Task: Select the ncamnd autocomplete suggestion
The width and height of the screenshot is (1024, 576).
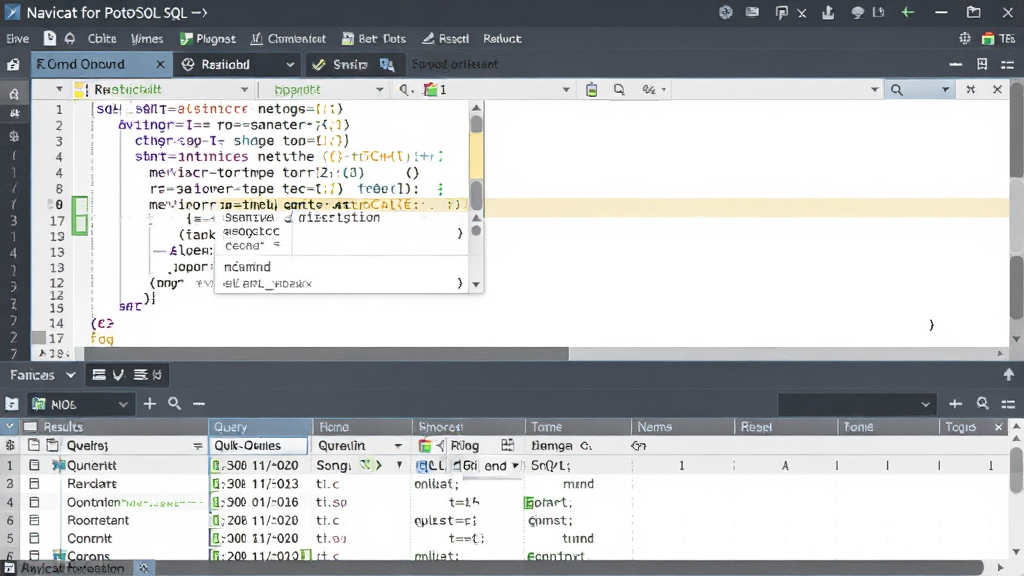Action: [x=247, y=266]
